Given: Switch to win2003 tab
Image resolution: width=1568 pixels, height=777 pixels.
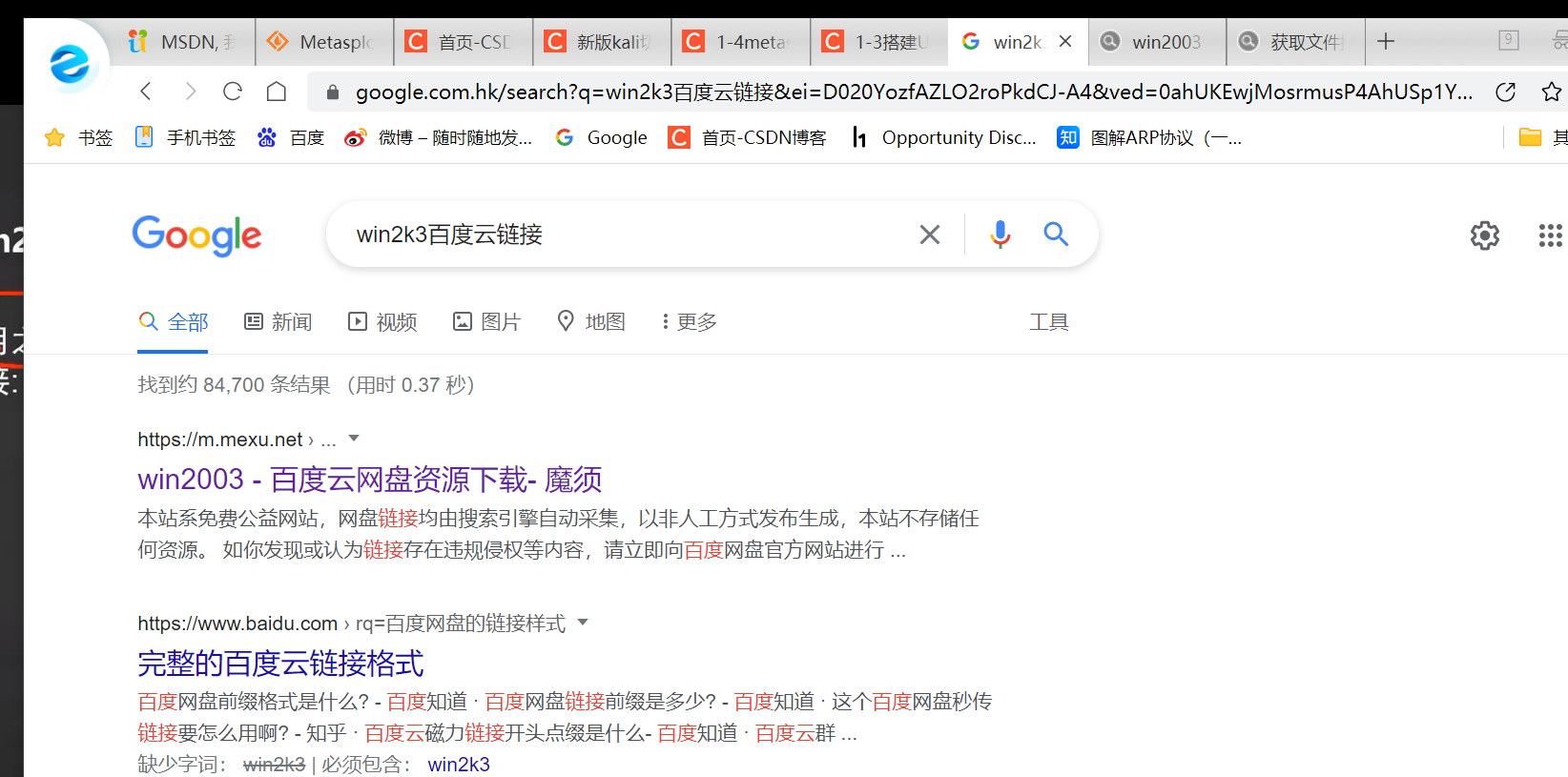Looking at the screenshot, I should pos(1156,42).
